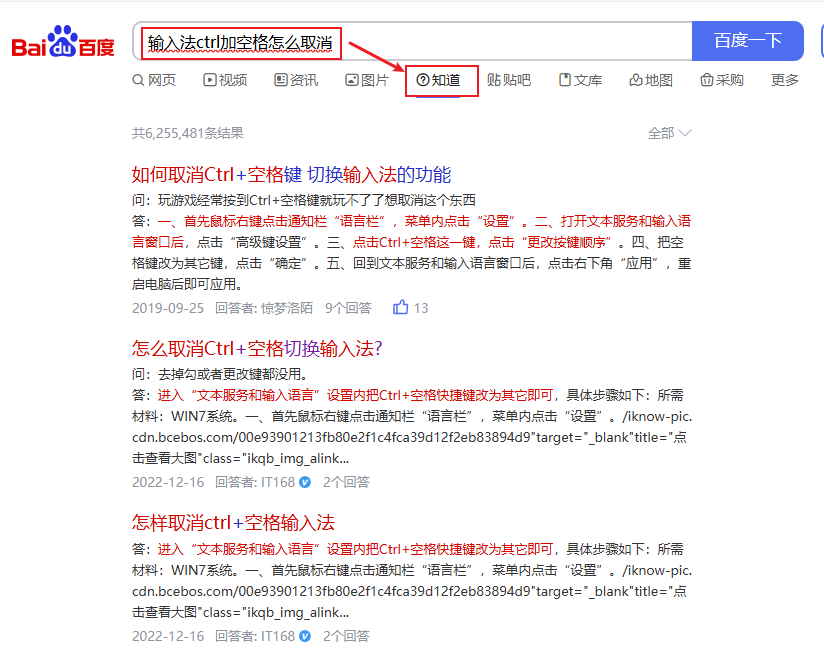Viewport: 824px width, 655px height.
Task: Open result 怎么取消Ctrl+空格切换输入法?
Action: 257,349
